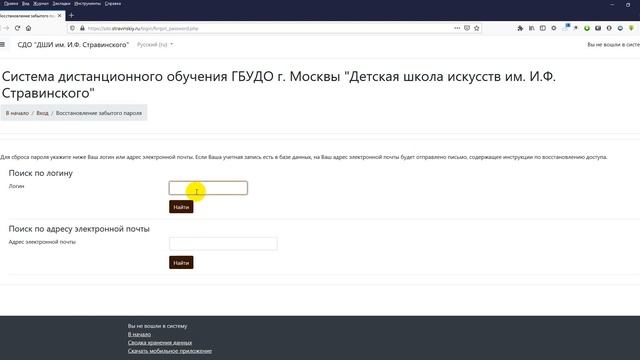Open the Правка menu
640x360 pixels.
click(x=11, y=3)
